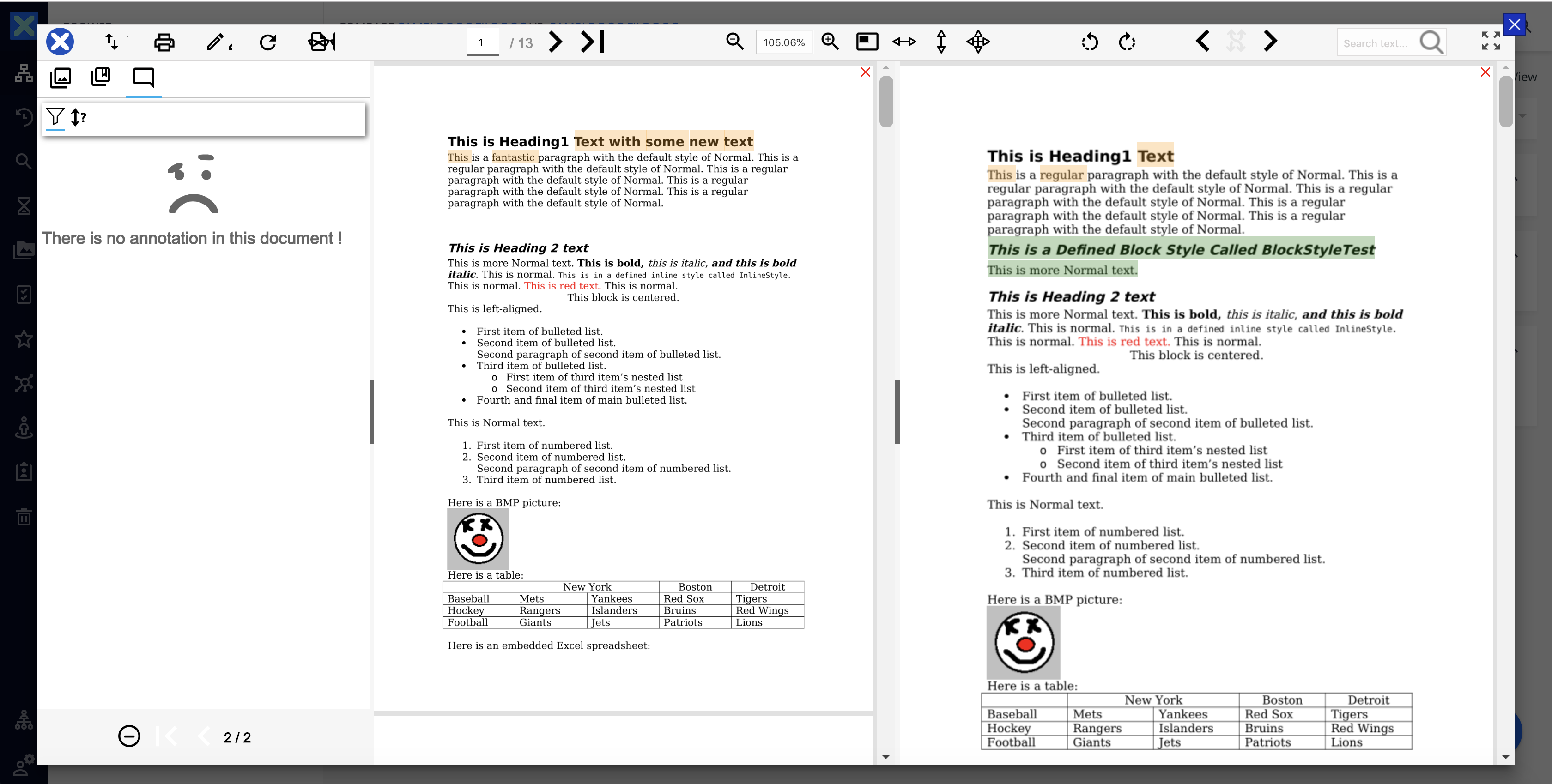Select the pan move arrows tool
The width and height of the screenshot is (1552, 784).
click(978, 42)
